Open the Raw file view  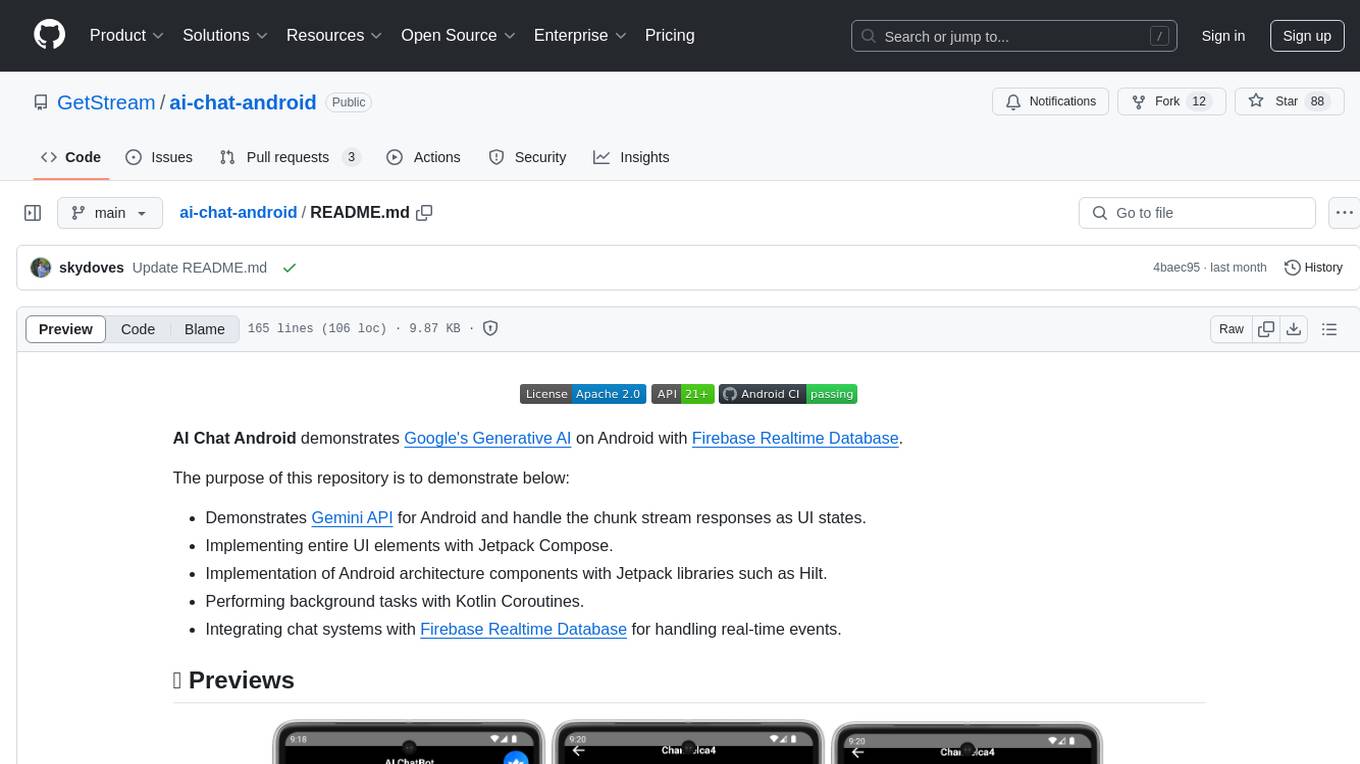point(1231,329)
